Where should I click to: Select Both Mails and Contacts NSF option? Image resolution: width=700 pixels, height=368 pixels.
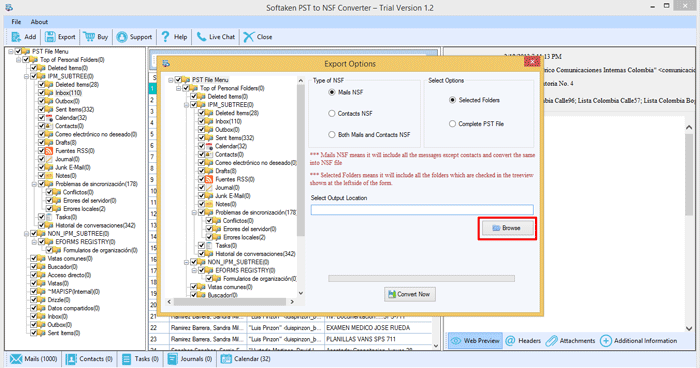click(332, 134)
